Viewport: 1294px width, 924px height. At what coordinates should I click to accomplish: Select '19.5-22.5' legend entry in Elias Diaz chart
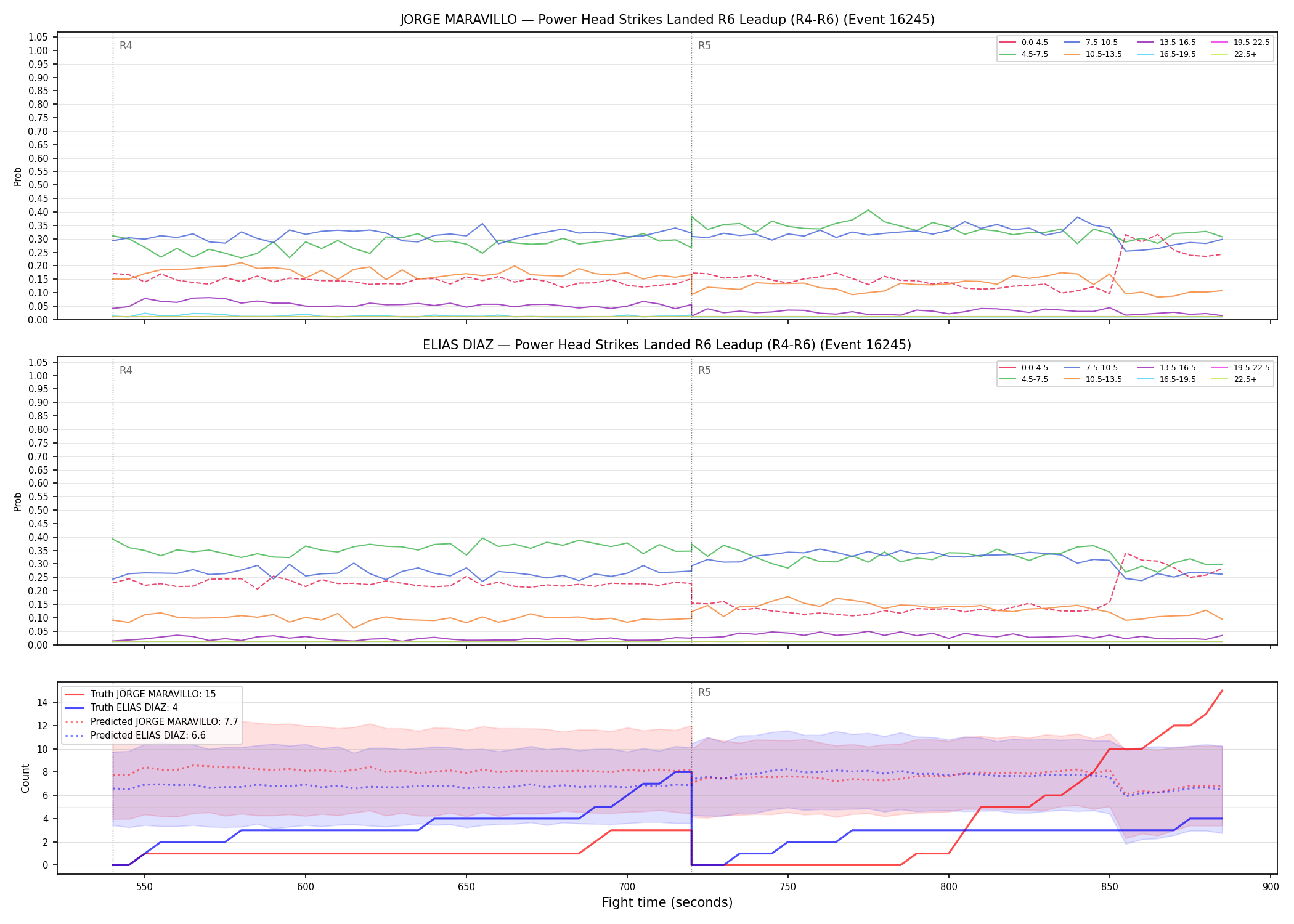click(1241, 368)
